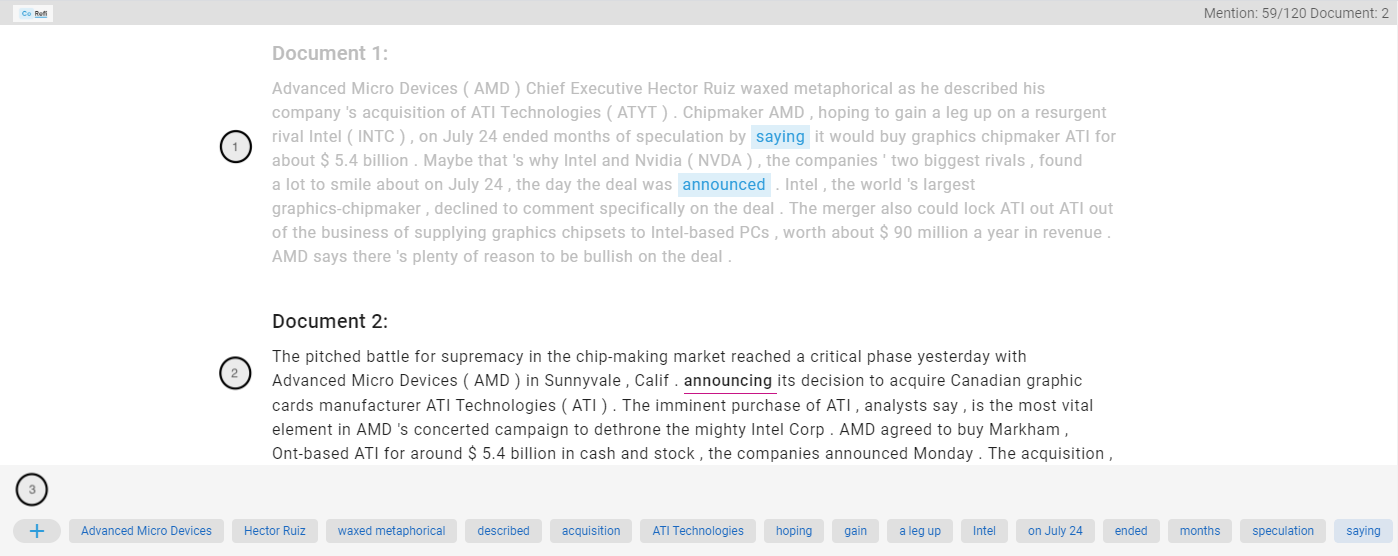Click the 'a leg up' cluster chip
1398x556 pixels.
(x=920, y=531)
